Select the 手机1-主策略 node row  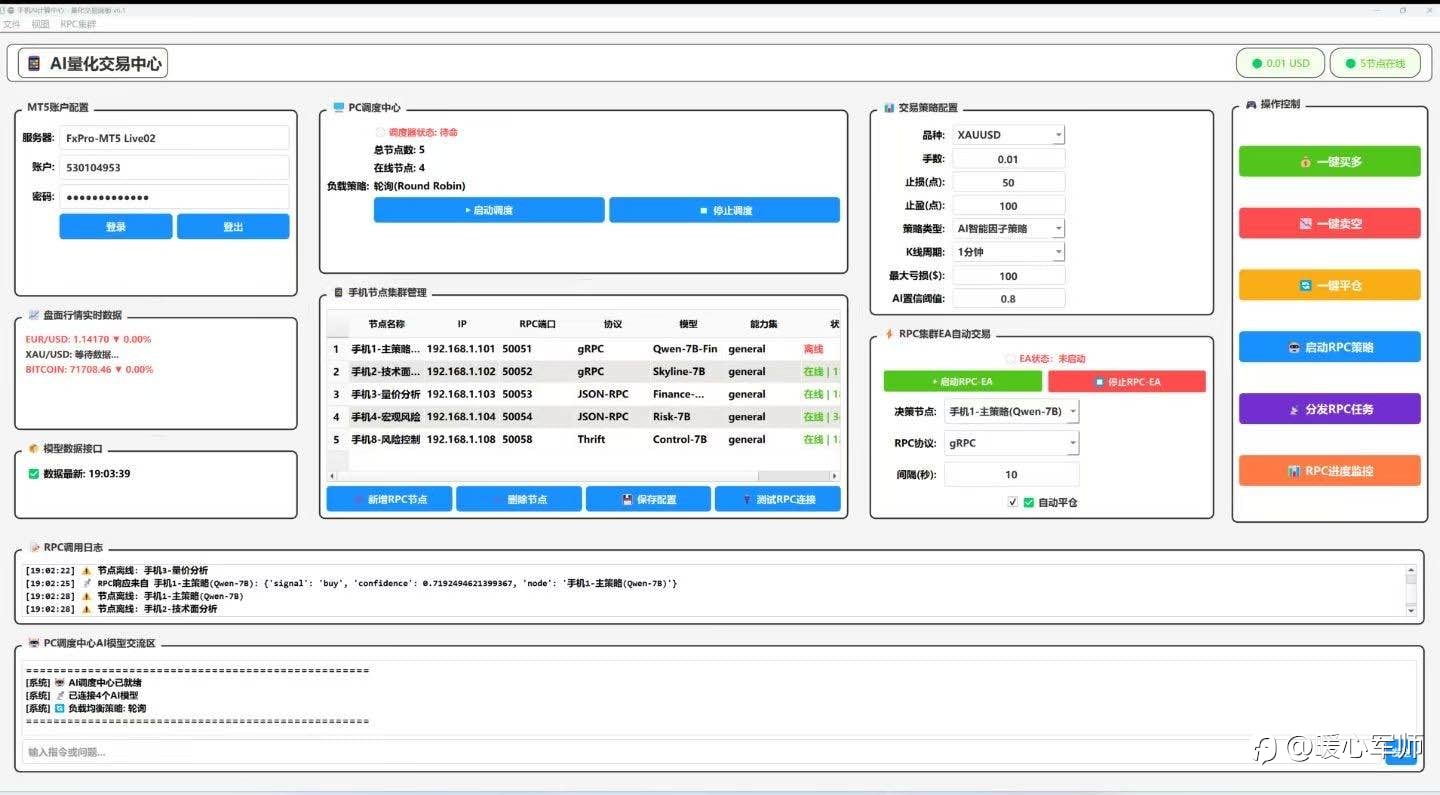tap(583, 349)
